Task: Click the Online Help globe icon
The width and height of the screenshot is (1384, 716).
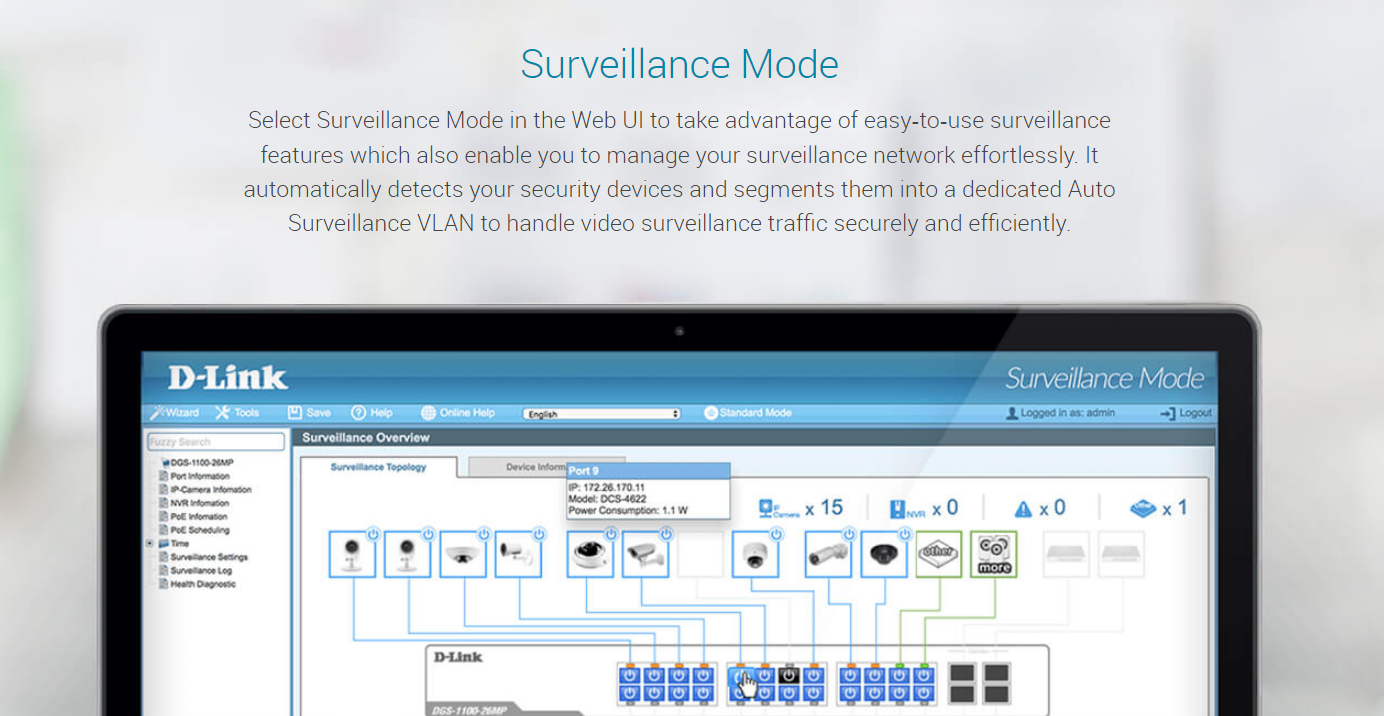Action: click(x=429, y=413)
